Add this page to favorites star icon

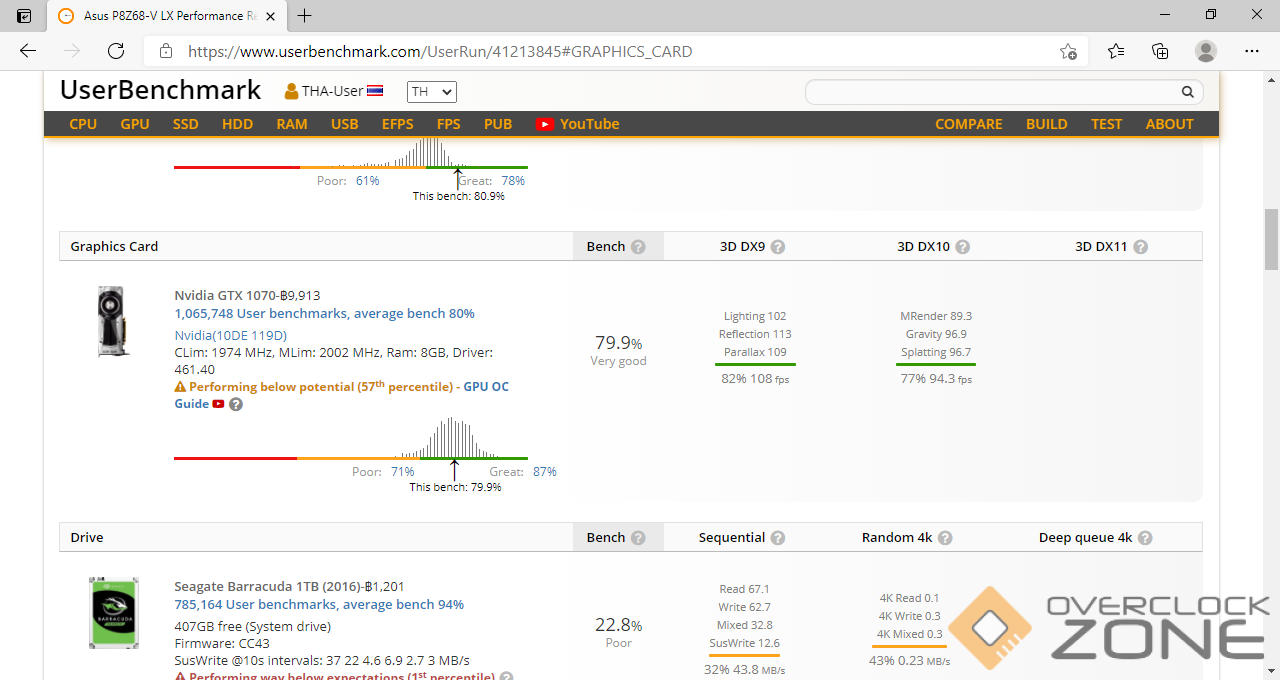(x=1068, y=51)
